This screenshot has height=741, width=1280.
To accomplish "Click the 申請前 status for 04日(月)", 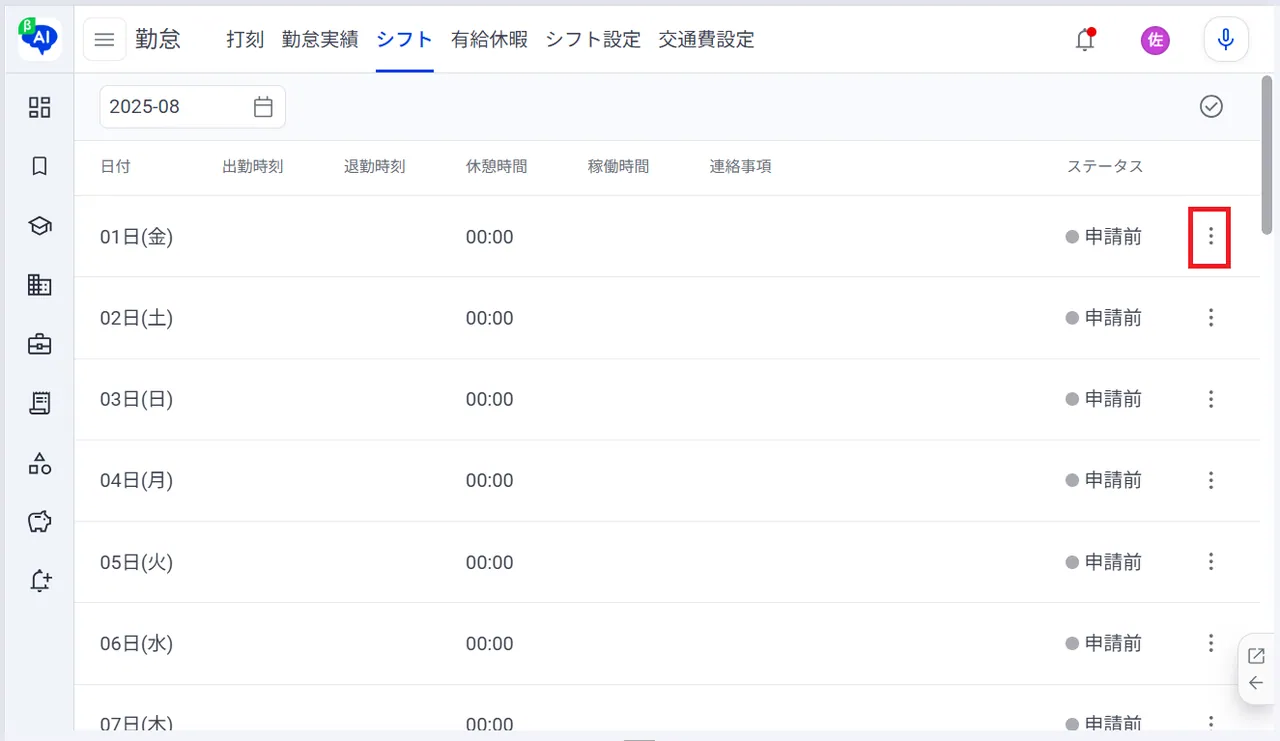I will pos(1104,480).
